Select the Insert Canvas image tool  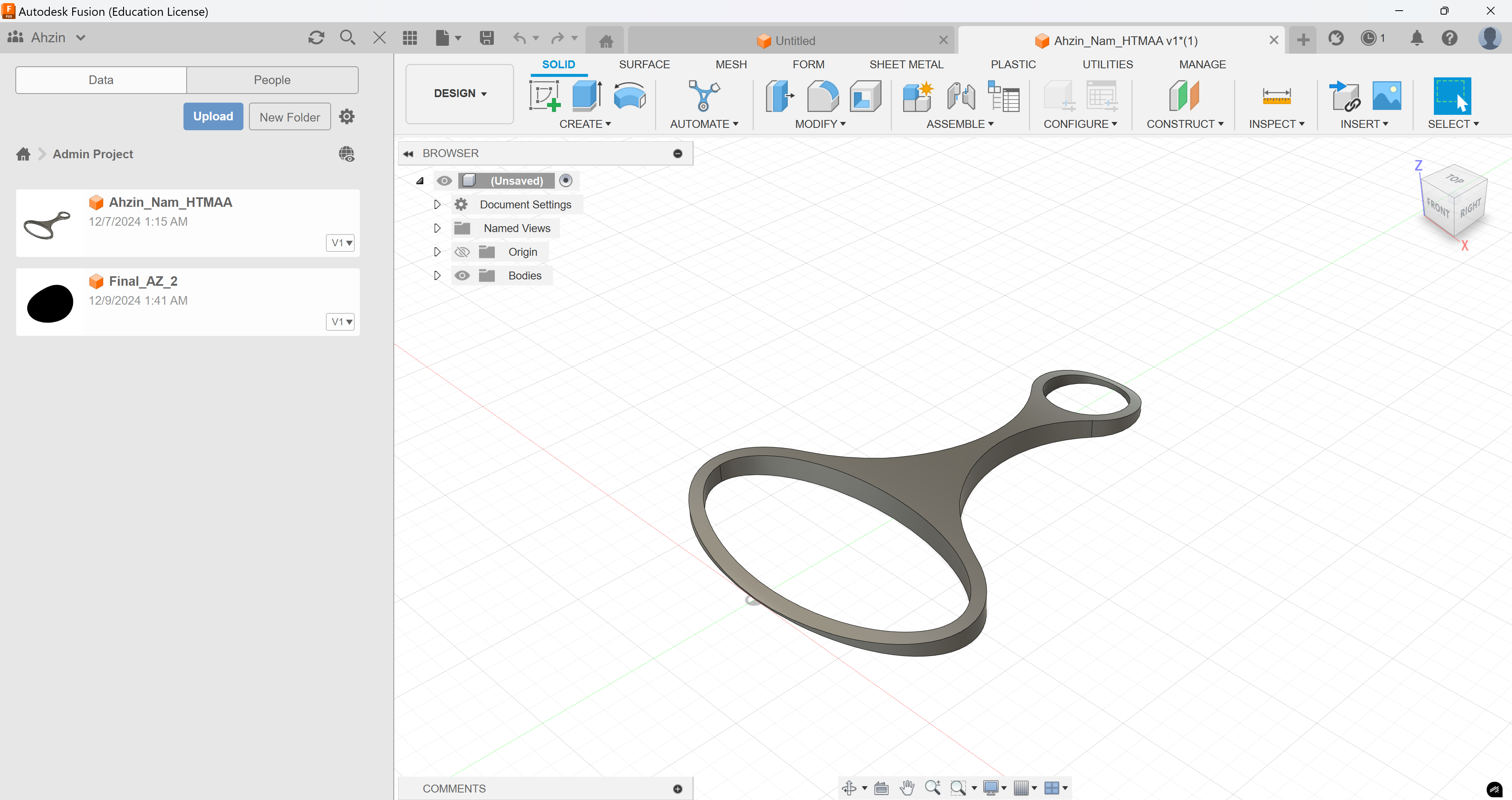coord(1387,96)
